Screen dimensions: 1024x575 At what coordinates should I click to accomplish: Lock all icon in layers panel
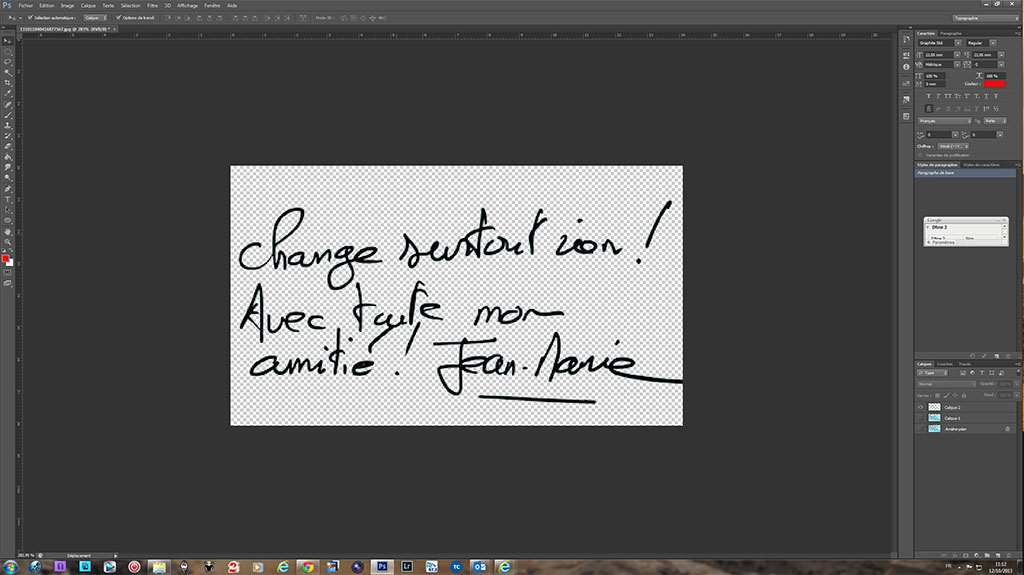tap(964, 395)
